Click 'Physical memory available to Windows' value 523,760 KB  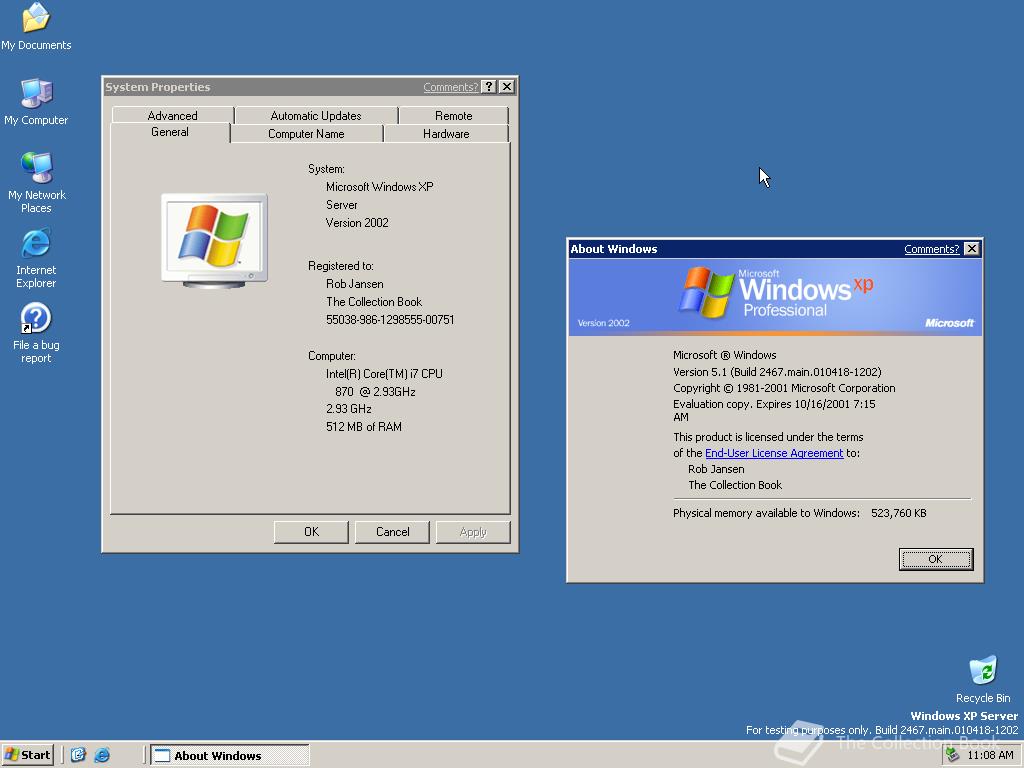click(899, 513)
